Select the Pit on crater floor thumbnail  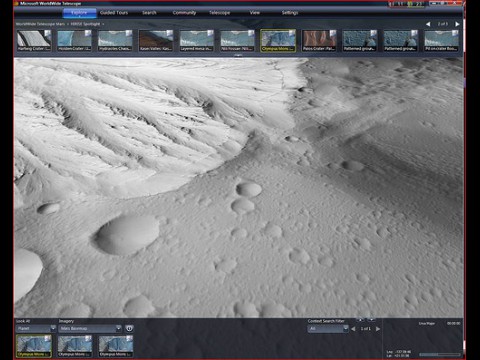pyautogui.click(x=441, y=40)
